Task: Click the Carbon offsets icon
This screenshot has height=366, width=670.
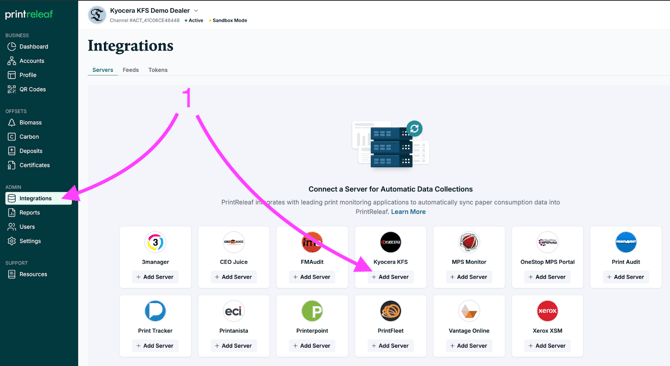Action: [12, 137]
